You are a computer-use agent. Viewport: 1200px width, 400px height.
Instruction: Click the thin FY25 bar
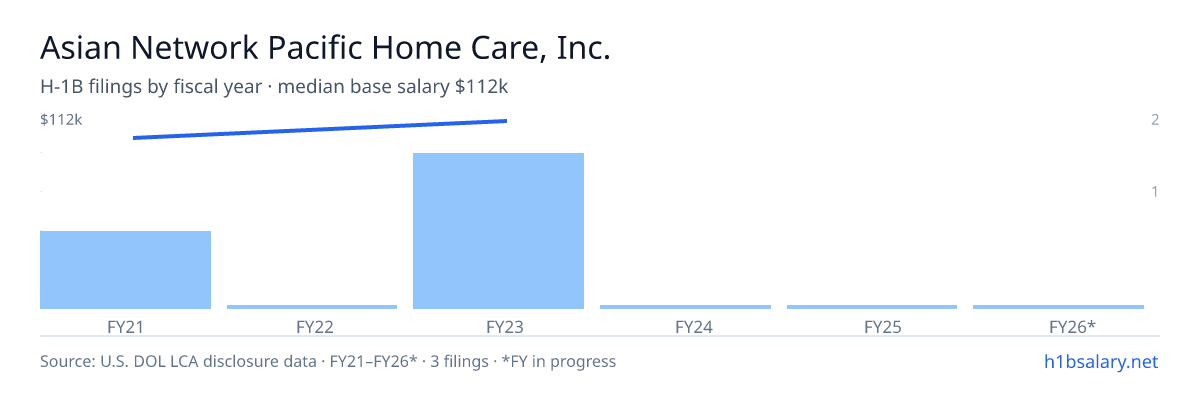coord(872,307)
